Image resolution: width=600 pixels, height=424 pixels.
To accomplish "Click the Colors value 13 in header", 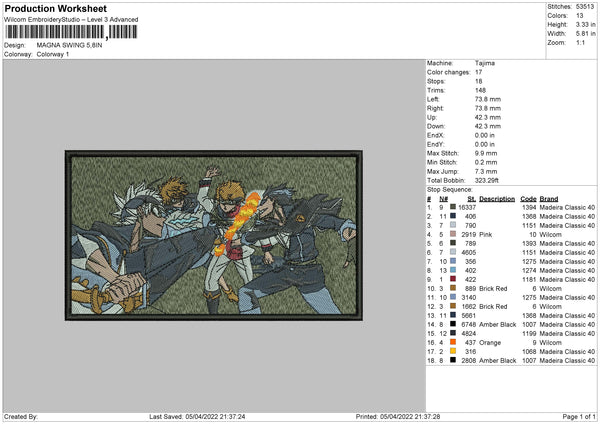I will point(579,16).
